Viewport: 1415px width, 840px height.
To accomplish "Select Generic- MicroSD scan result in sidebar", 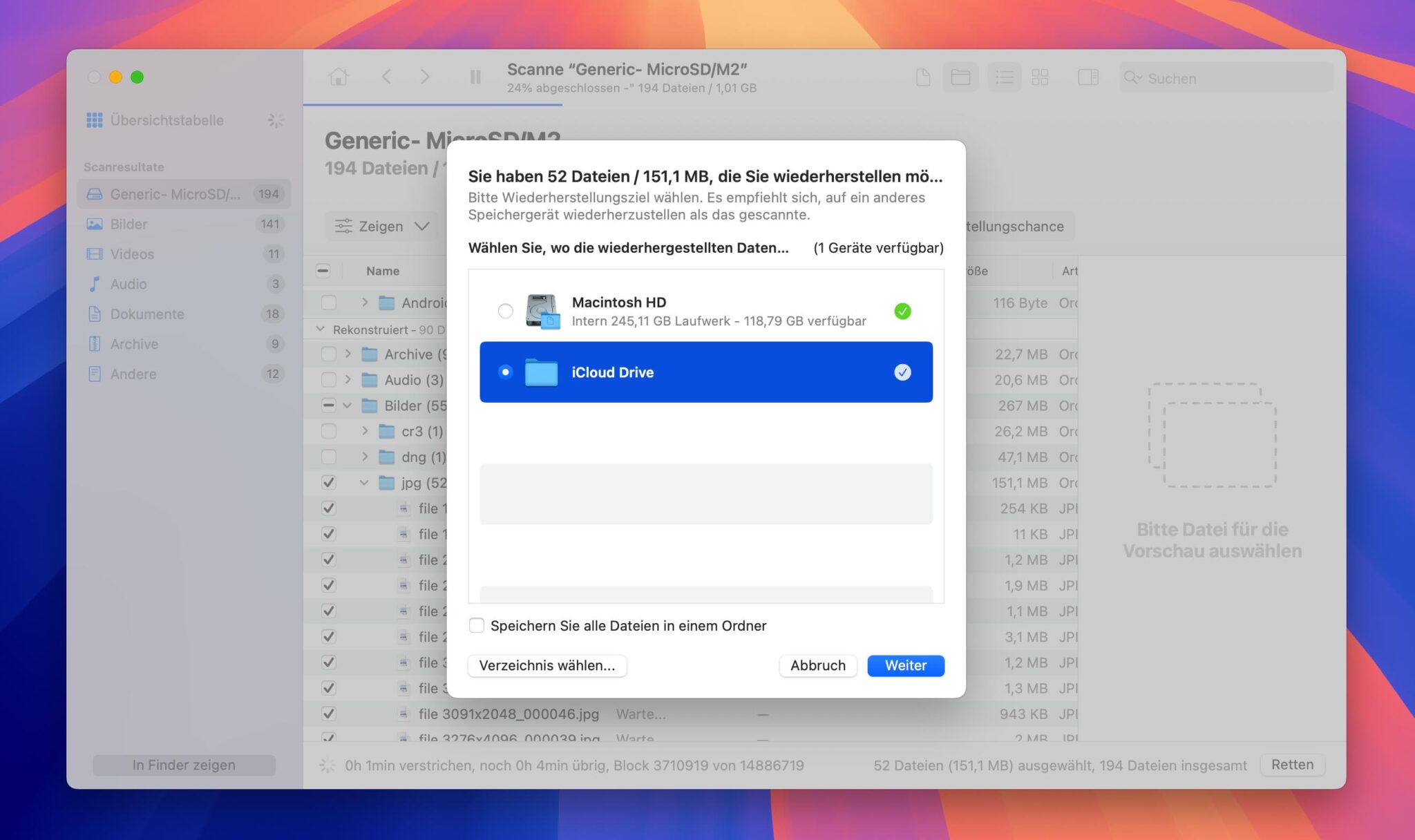I will (x=184, y=194).
